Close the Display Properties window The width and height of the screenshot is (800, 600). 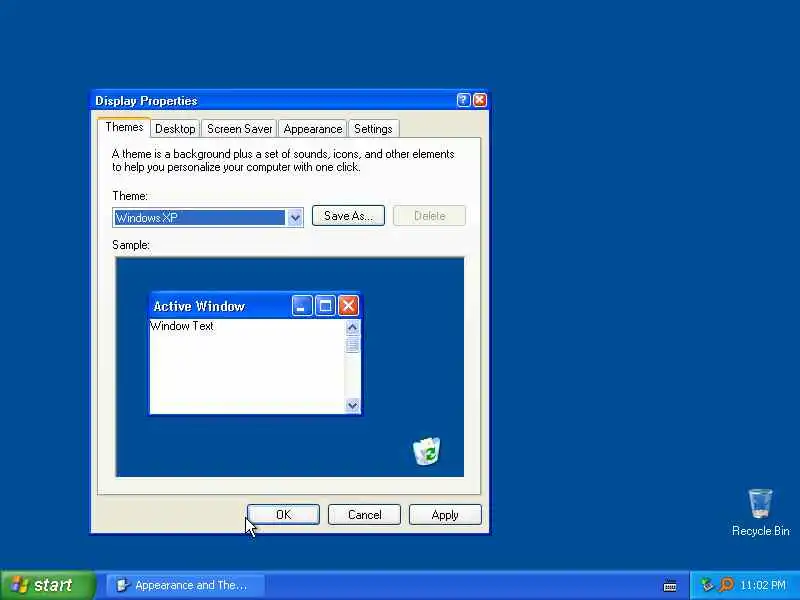click(480, 100)
